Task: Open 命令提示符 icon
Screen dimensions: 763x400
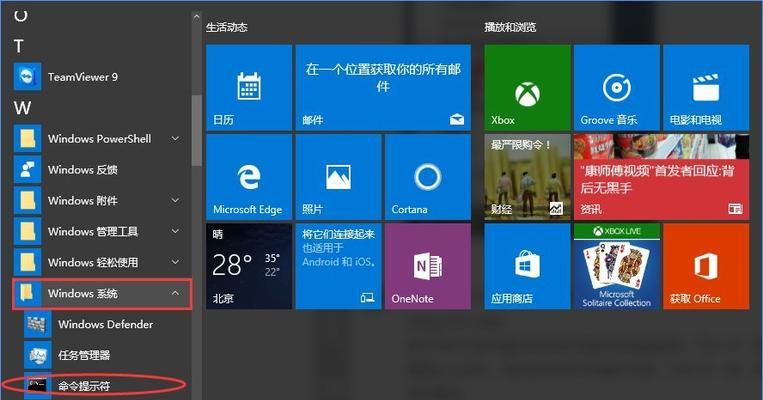Action: coord(37,386)
